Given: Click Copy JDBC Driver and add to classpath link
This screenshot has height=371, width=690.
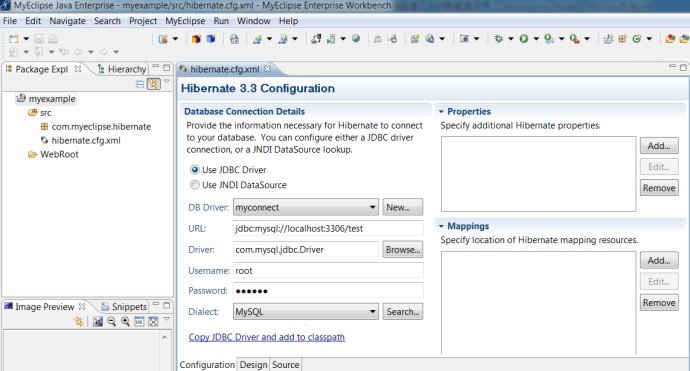Looking at the screenshot, I should point(267,337).
